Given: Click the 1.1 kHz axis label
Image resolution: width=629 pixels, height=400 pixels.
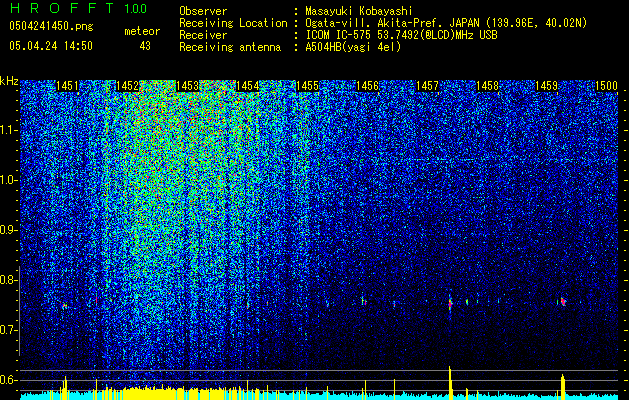Looking at the screenshot, I should point(9,130).
